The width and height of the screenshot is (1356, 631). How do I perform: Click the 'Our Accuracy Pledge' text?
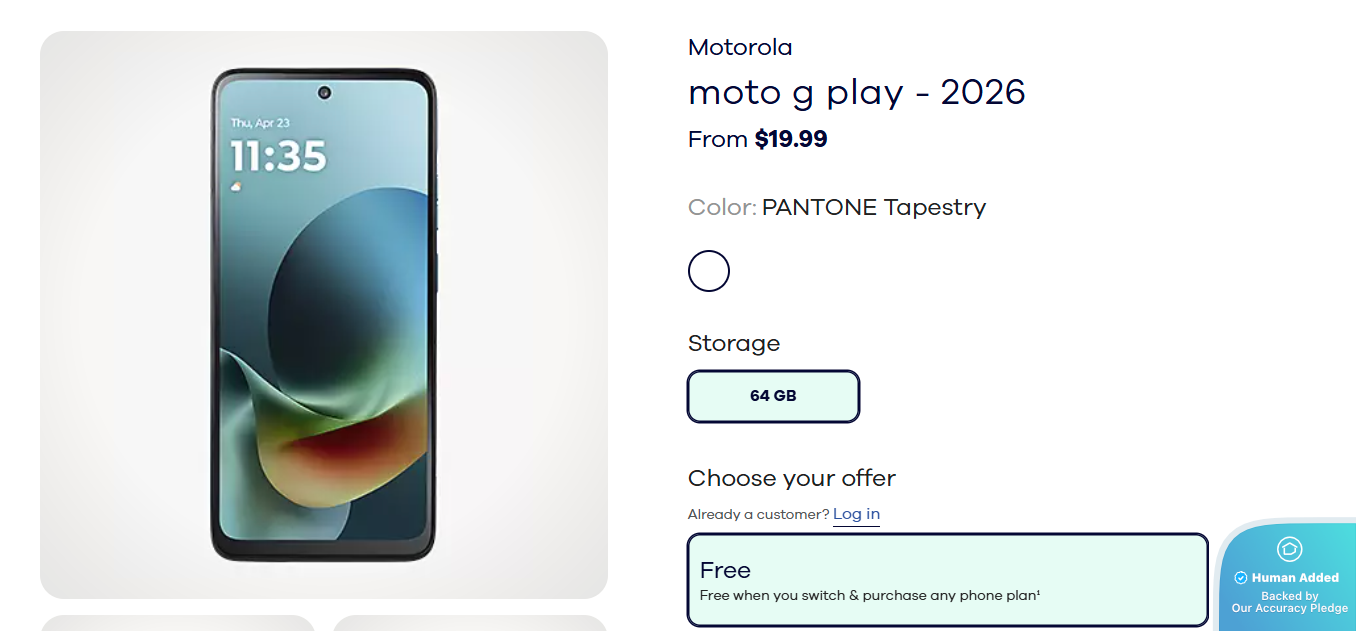1289,608
